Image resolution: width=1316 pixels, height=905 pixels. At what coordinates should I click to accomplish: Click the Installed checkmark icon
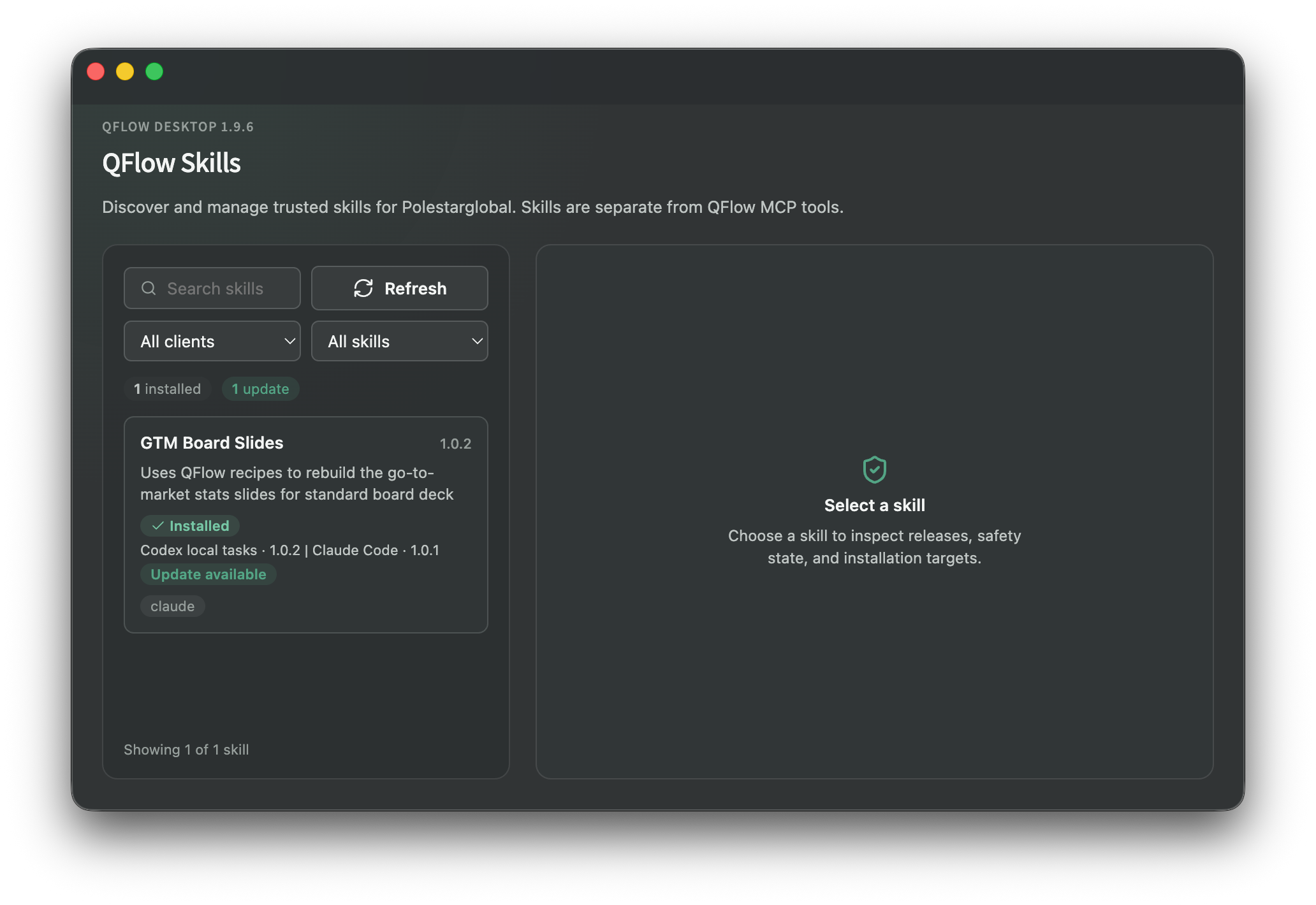coord(157,526)
